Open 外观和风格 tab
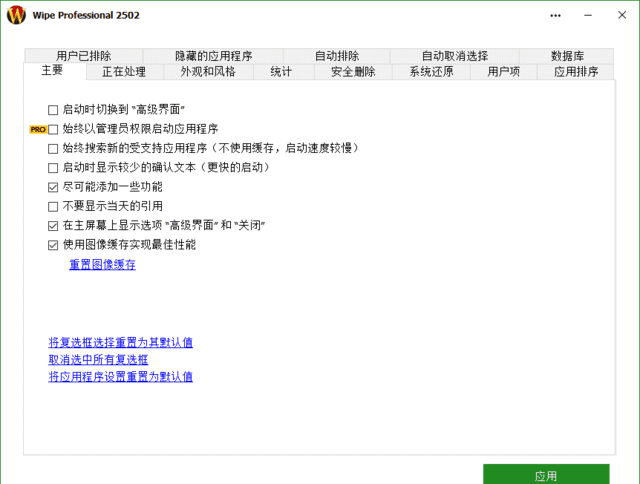640x484 pixels. pos(208,72)
